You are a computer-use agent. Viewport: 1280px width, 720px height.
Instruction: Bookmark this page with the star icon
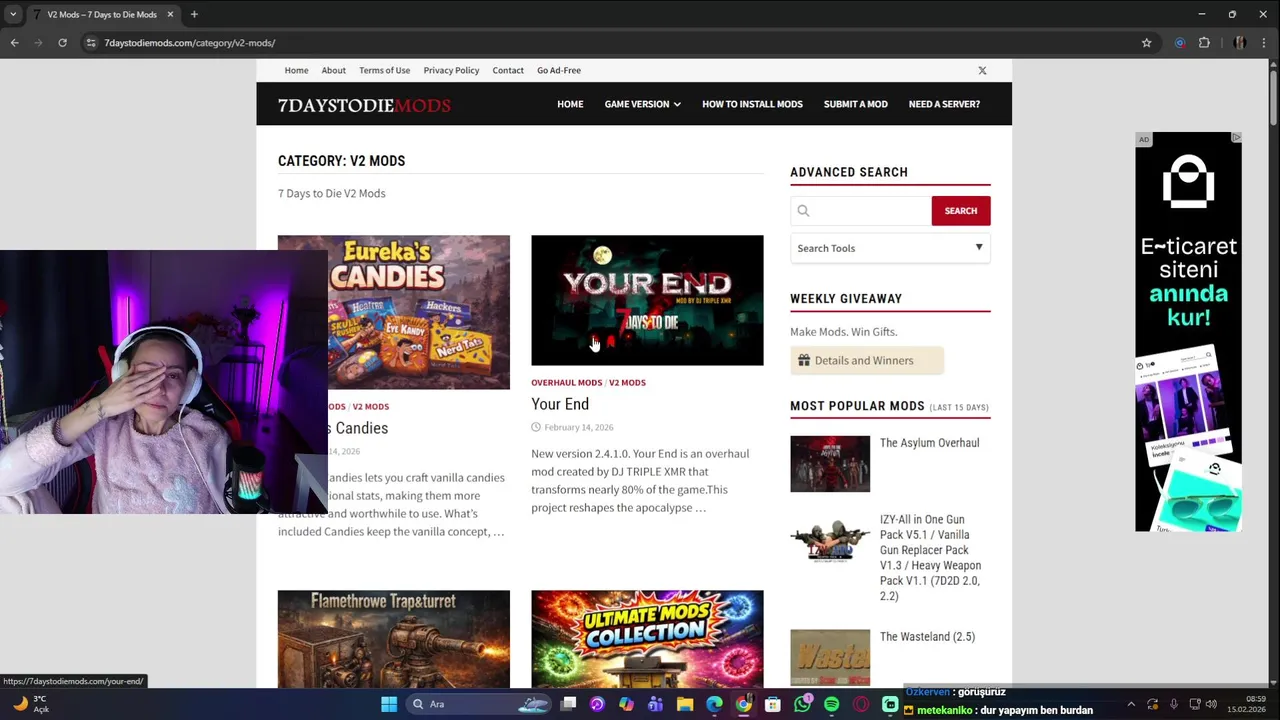tap(1147, 43)
